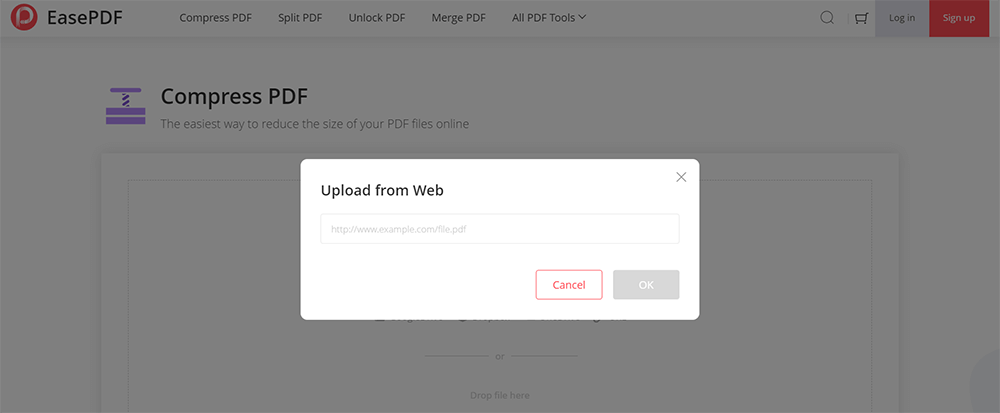
Task: Click the EasePDF red logo icon
Action: pyautogui.click(x=24, y=17)
